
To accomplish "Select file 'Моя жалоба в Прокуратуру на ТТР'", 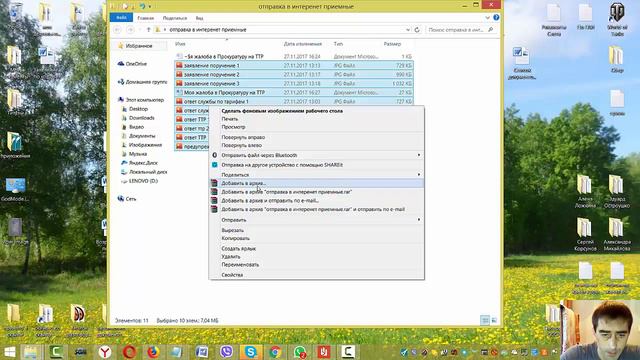I will click(293, 93).
